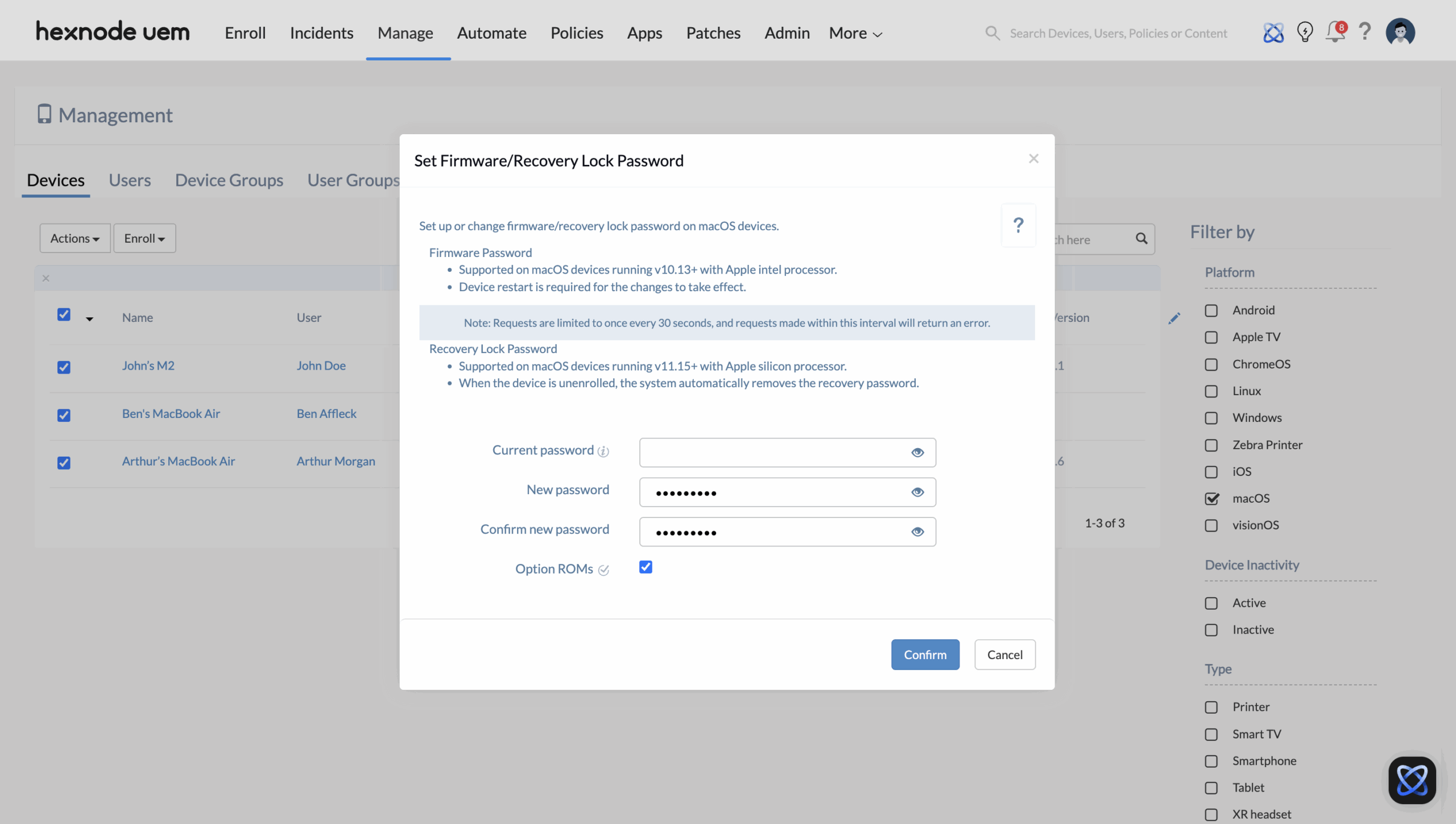This screenshot has height=824, width=1456.
Task: Open the Hexnode chat bubble at bottom right
Action: [x=1412, y=780]
